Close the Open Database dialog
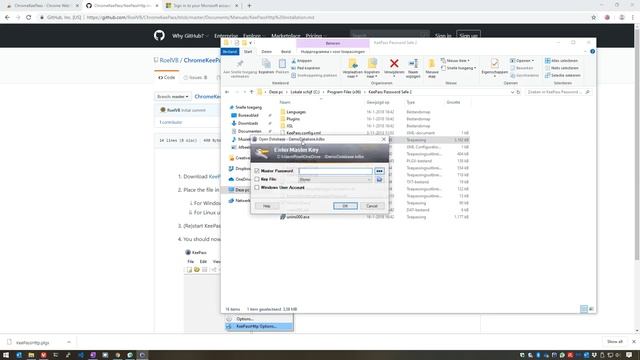 (384, 139)
